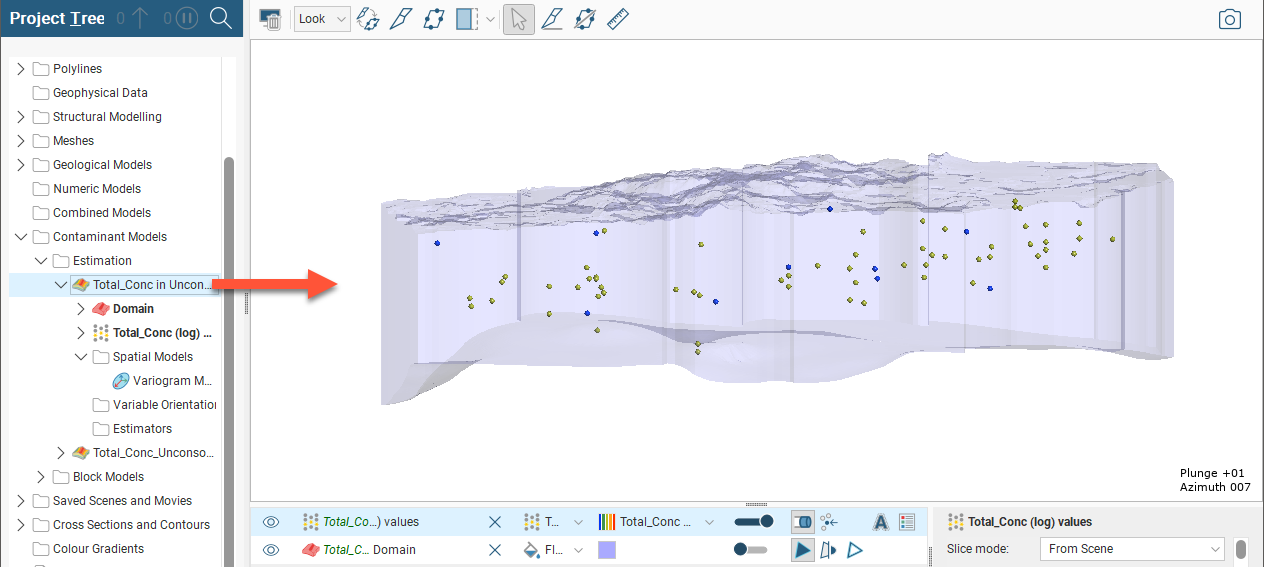Select the Estimators folder in tree

[142, 429]
